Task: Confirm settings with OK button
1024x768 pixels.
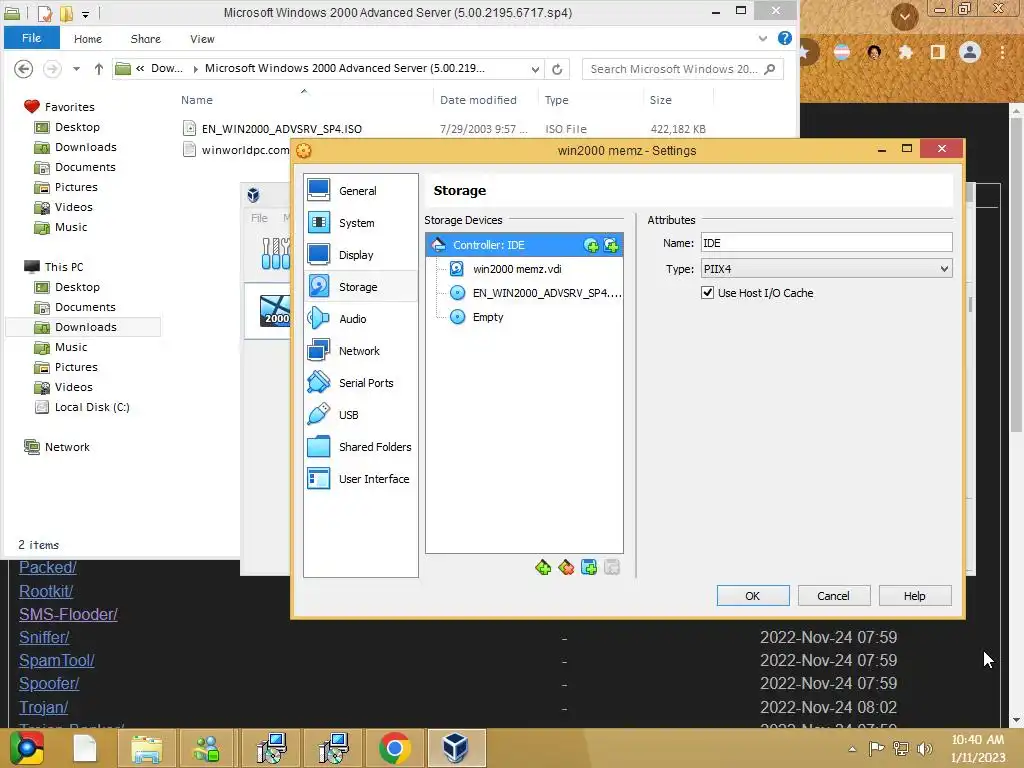Action: coord(753,596)
